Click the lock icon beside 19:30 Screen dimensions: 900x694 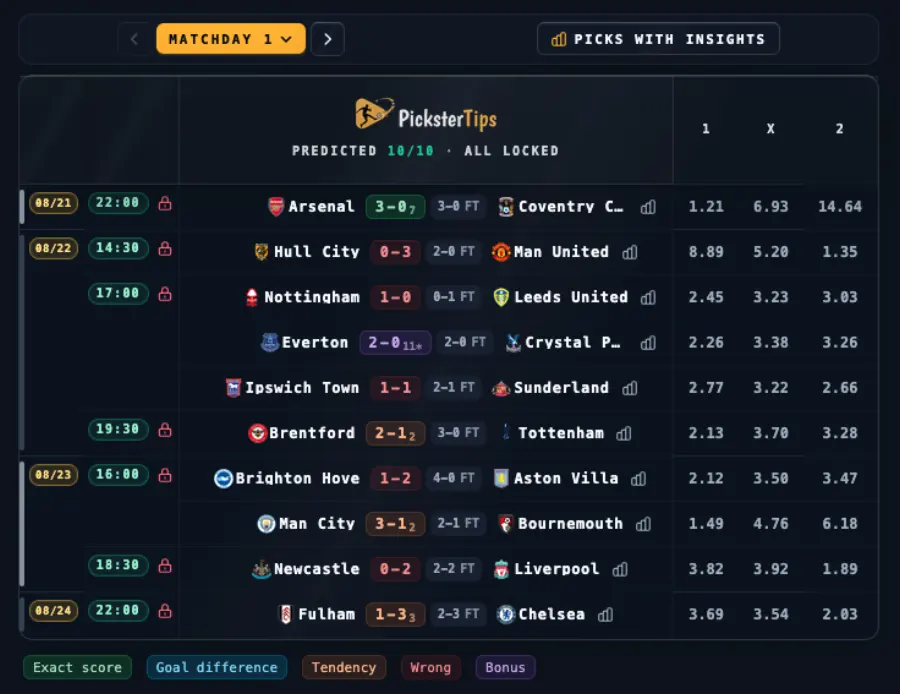[x=165, y=430]
